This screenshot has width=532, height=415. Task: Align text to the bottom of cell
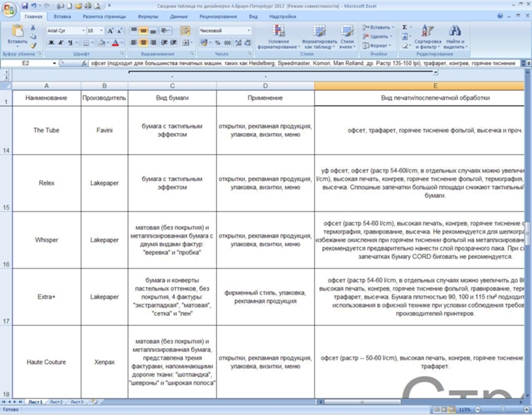click(153, 31)
